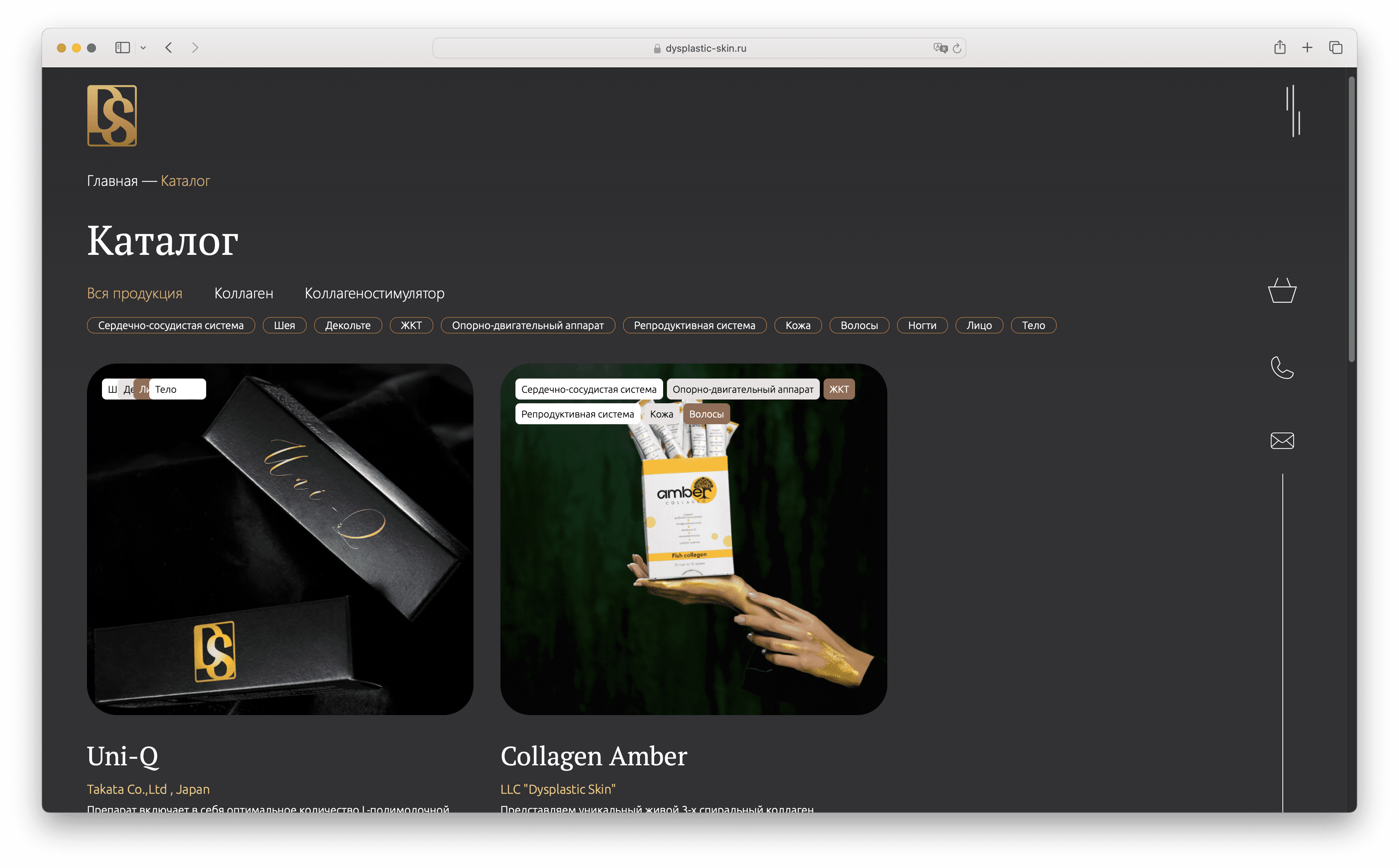The height and width of the screenshot is (868, 1399).
Task: Click Сердечно-сосудистая система tag on Collagen Amber card
Action: pyautogui.click(x=589, y=389)
